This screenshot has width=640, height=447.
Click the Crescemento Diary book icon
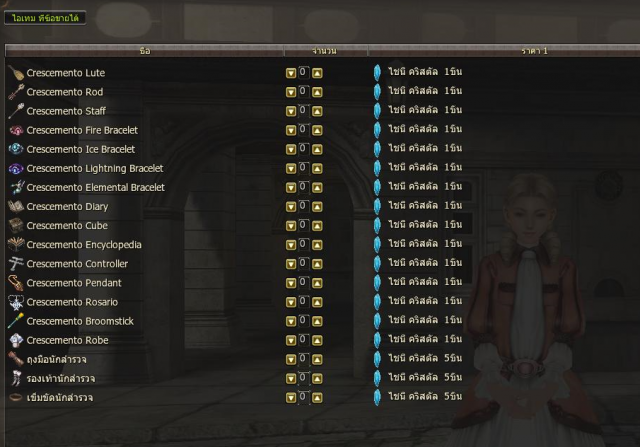(16, 207)
